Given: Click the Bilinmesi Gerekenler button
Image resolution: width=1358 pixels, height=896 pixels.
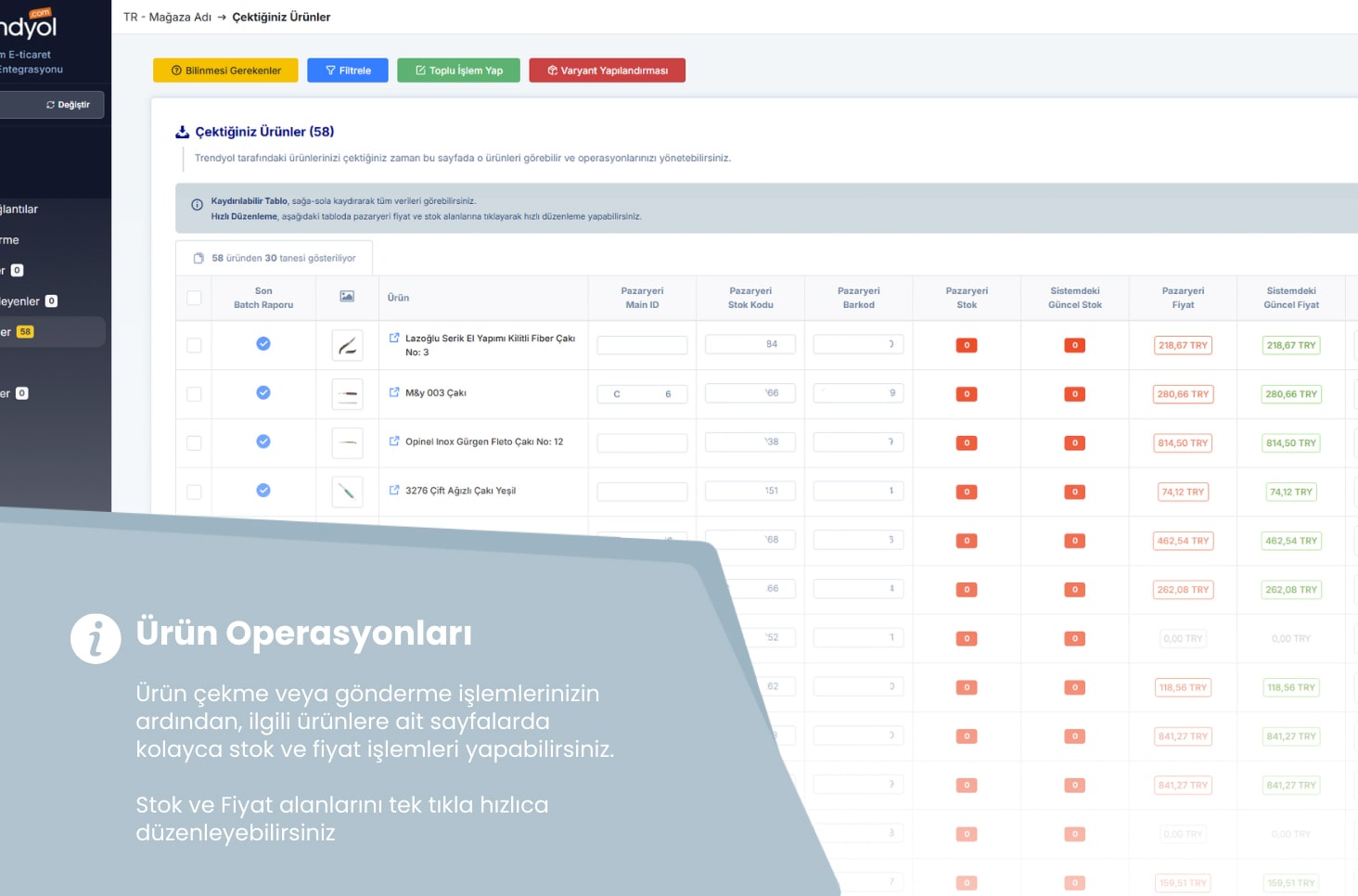Looking at the screenshot, I should click(x=225, y=70).
